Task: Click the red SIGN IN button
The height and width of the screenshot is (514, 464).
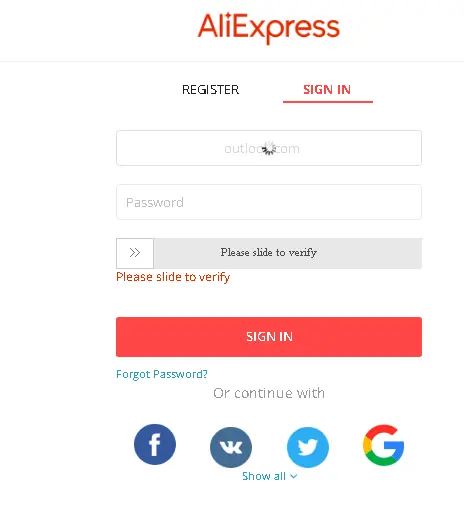Action: pos(269,337)
